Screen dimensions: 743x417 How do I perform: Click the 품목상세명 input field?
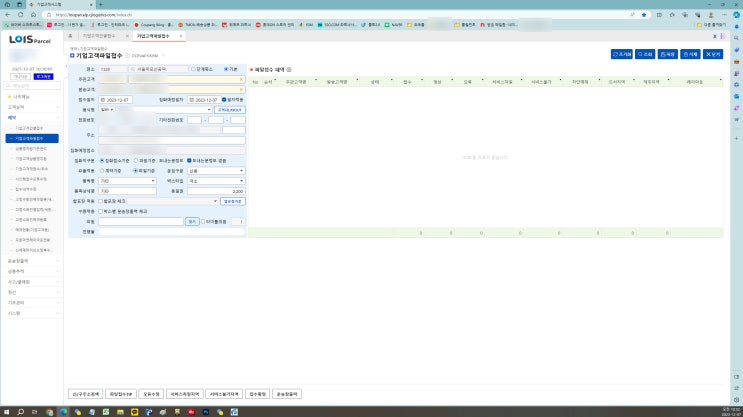[x=127, y=191]
